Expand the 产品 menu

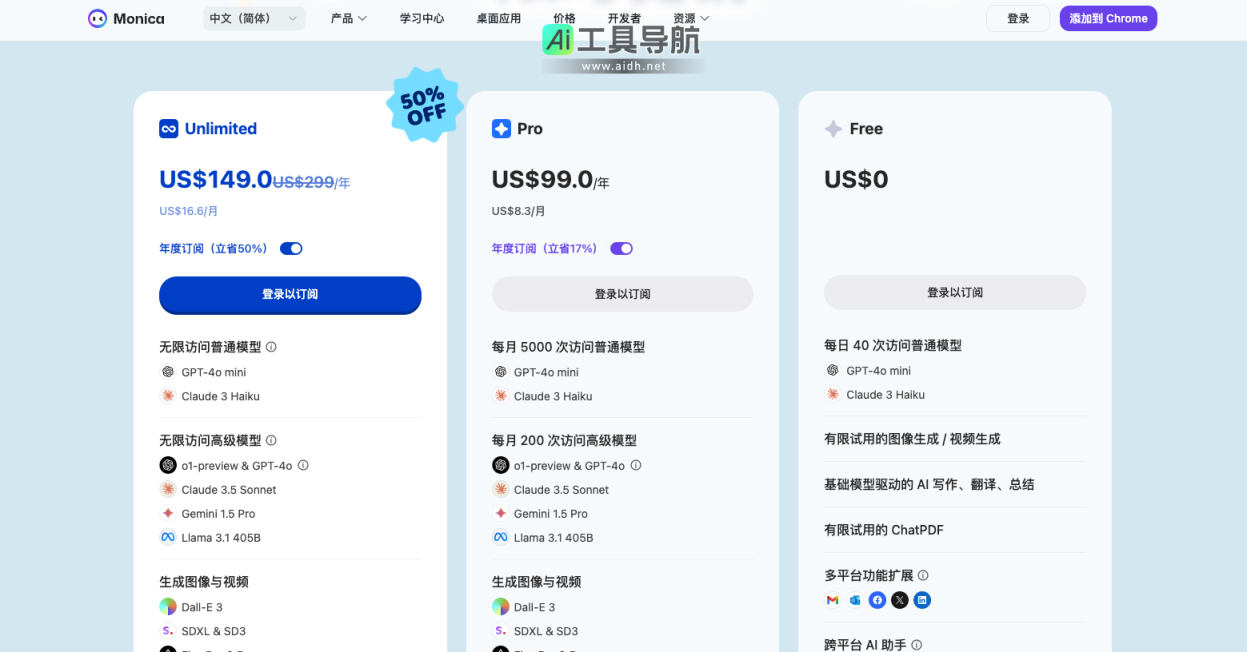click(x=348, y=18)
